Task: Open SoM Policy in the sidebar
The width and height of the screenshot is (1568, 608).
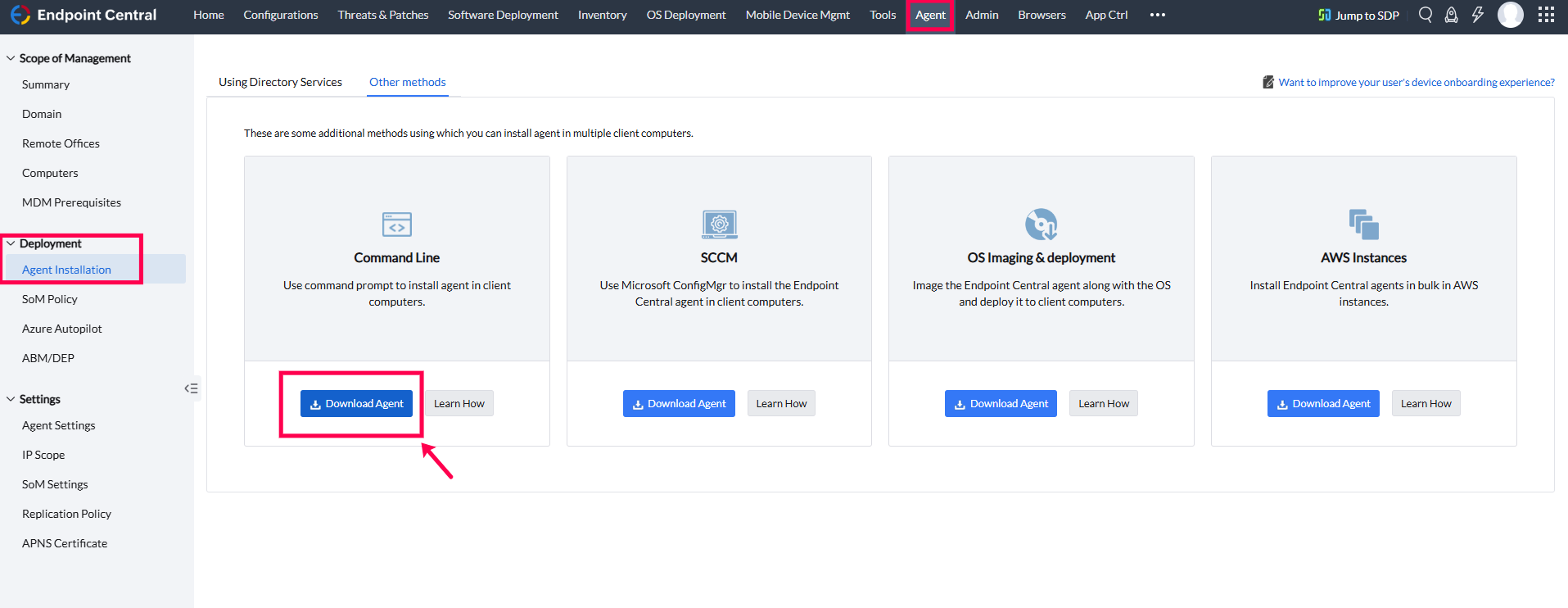Action: (x=50, y=299)
